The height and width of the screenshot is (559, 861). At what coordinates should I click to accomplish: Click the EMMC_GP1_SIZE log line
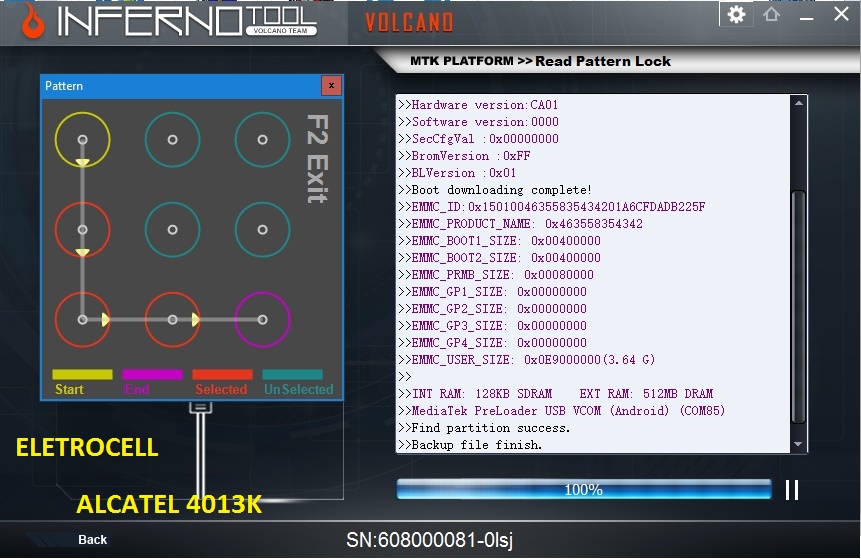pos(493,292)
